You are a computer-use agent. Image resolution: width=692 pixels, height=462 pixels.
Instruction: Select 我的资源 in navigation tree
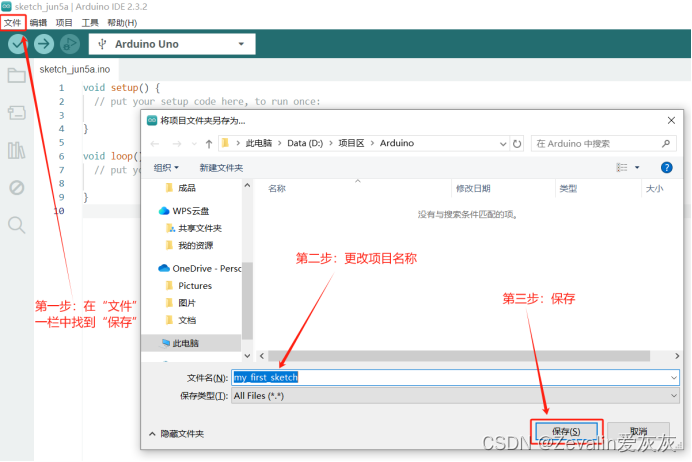click(190, 245)
